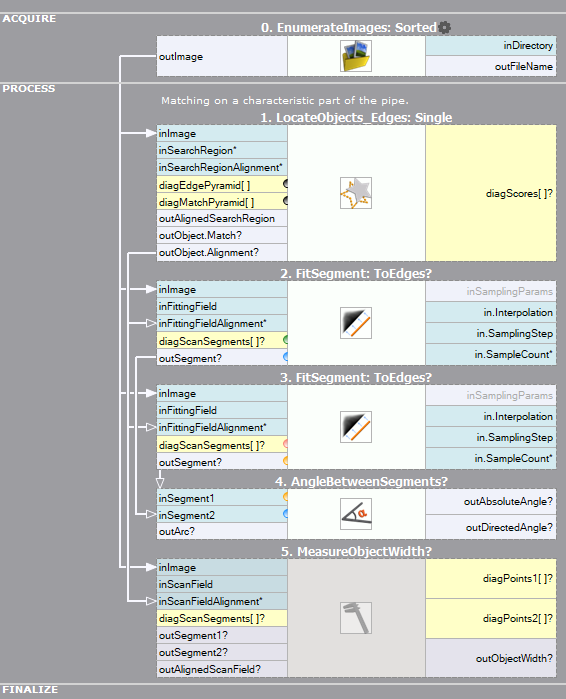Select the ACQUIRE section header
Image resolution: width=566 pixels, height=699 pixels.
coord(29,19)
